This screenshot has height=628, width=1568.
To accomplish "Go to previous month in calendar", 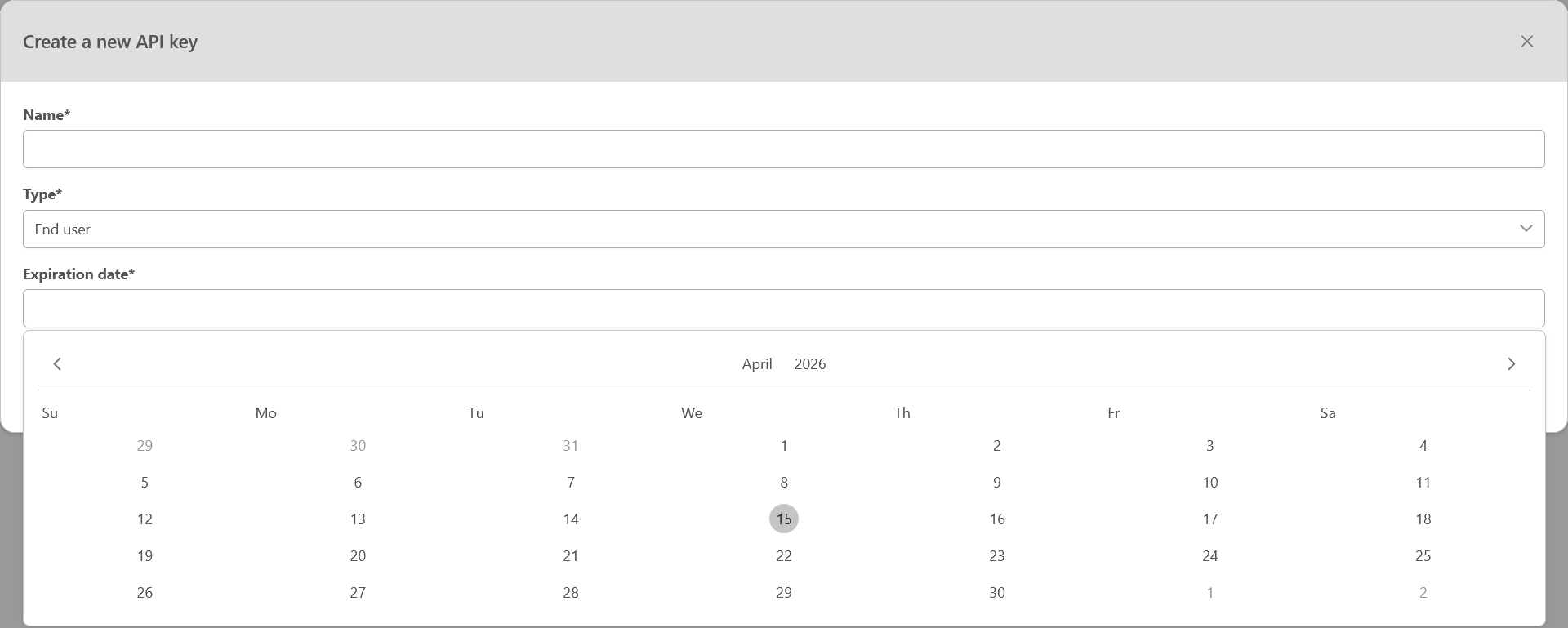I will (57, 363).
